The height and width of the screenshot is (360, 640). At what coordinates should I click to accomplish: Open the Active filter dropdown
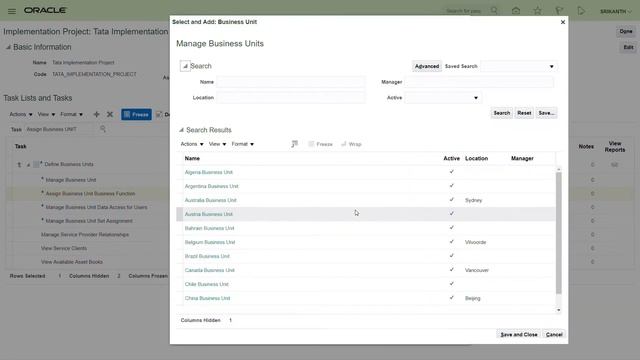pos(476,98)
